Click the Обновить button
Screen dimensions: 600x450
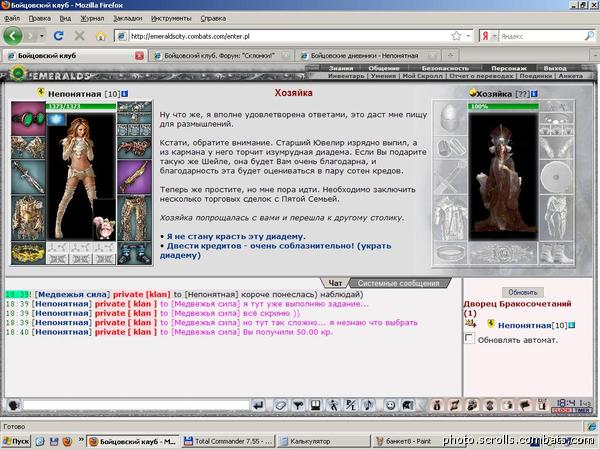pos(523,292)
